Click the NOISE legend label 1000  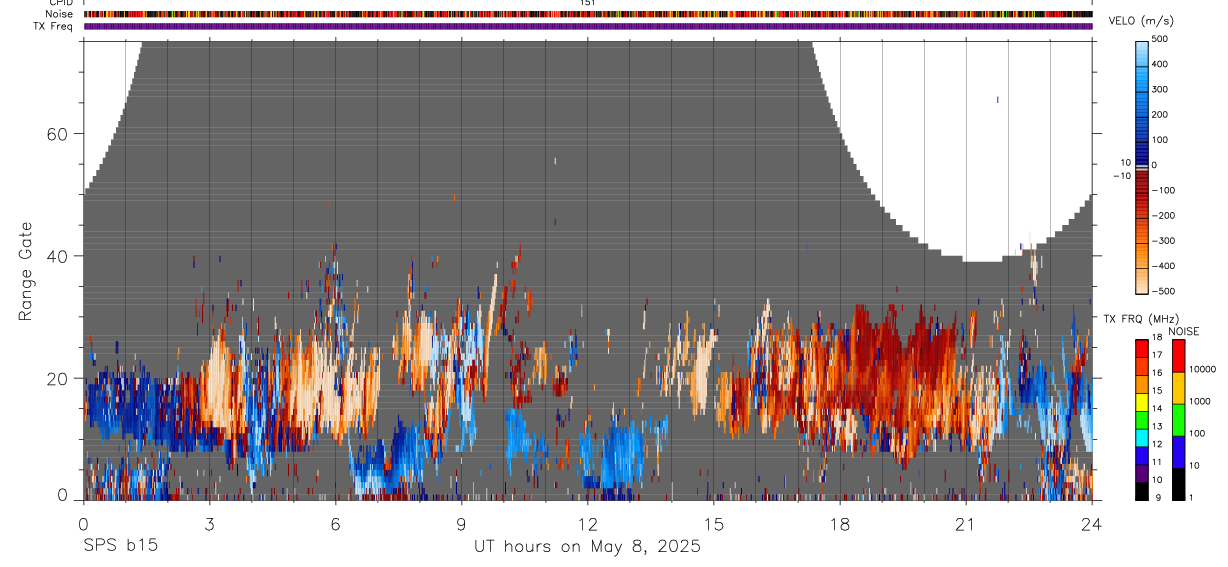(x=1200, y=402)
